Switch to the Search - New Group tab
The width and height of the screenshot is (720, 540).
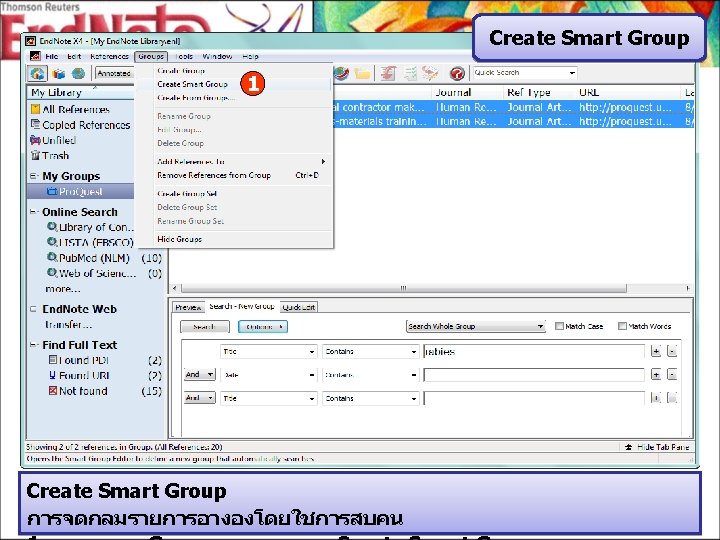(x=242, y=306)
